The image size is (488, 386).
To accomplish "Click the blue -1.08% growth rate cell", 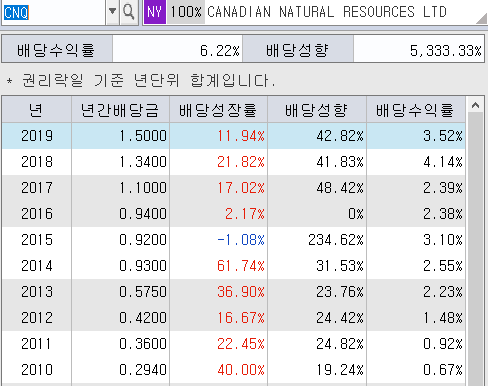I will coord(218,240).
